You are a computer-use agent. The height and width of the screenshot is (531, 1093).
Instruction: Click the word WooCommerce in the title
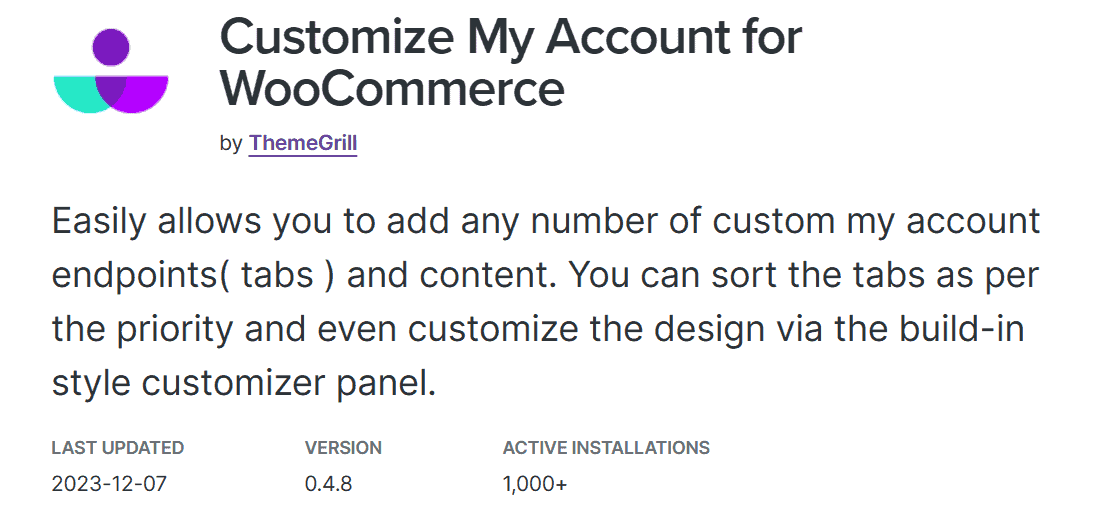click(x=392, y=88)
